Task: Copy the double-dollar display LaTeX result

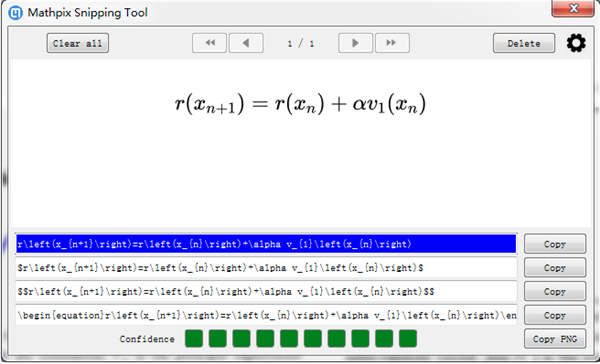Action: (x=555, y=291)
